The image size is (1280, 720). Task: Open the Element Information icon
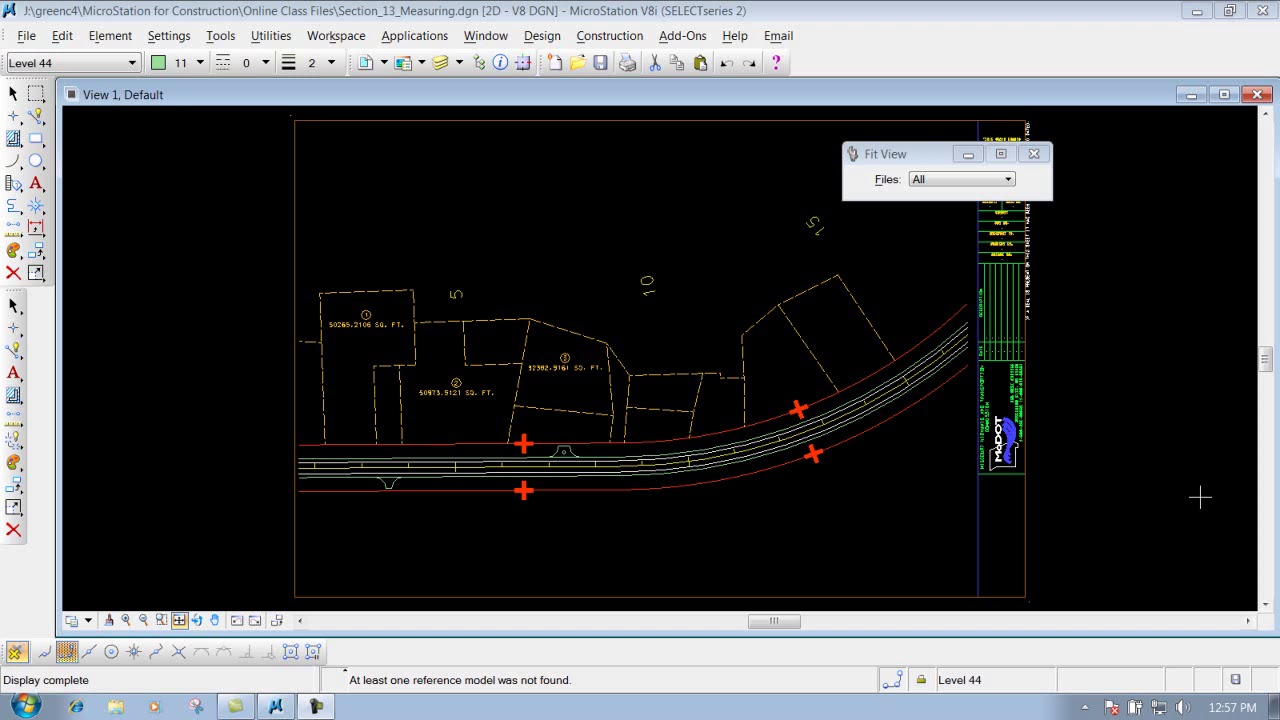coord(500,63)
